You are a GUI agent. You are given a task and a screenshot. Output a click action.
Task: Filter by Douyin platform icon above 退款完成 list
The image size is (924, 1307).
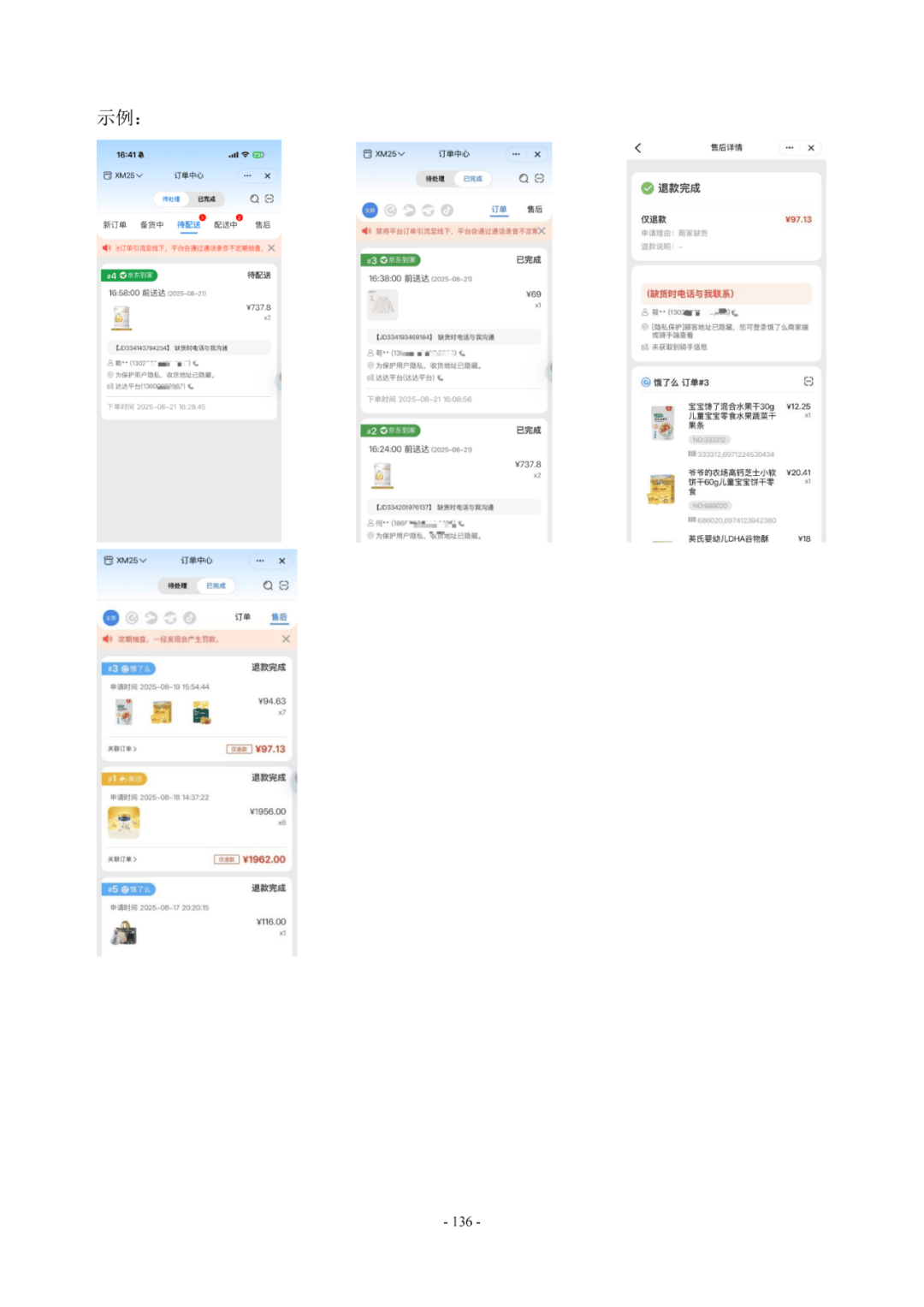click(x=189, y=618)
